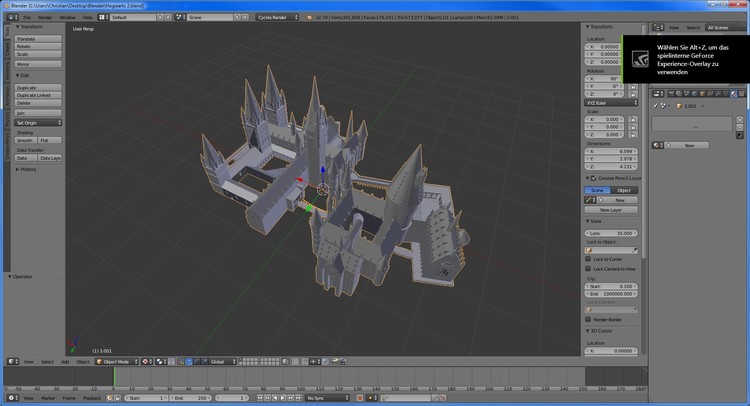Click the OpenGL render image icon

(x=335, y=362)
